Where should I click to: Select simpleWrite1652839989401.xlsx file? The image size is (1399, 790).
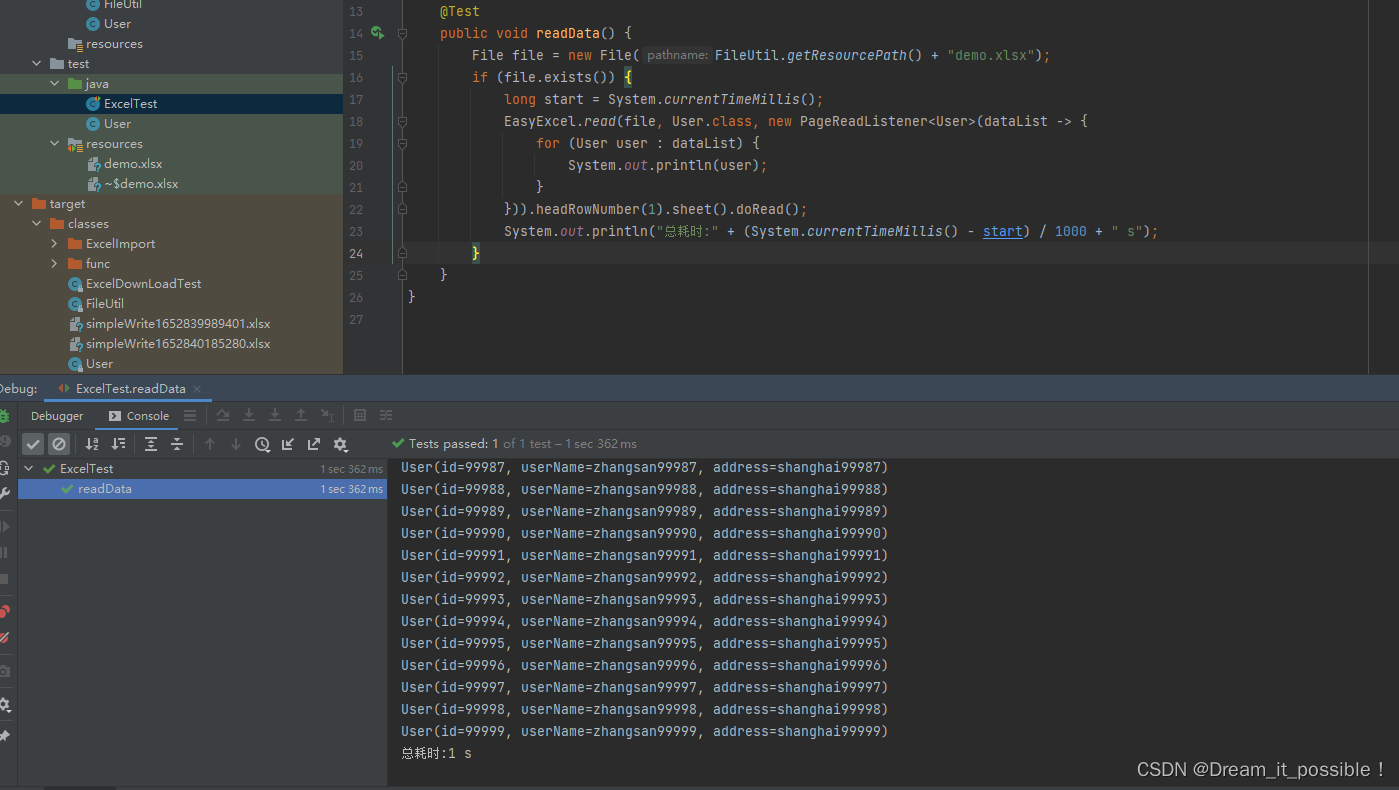coord(178,324)
